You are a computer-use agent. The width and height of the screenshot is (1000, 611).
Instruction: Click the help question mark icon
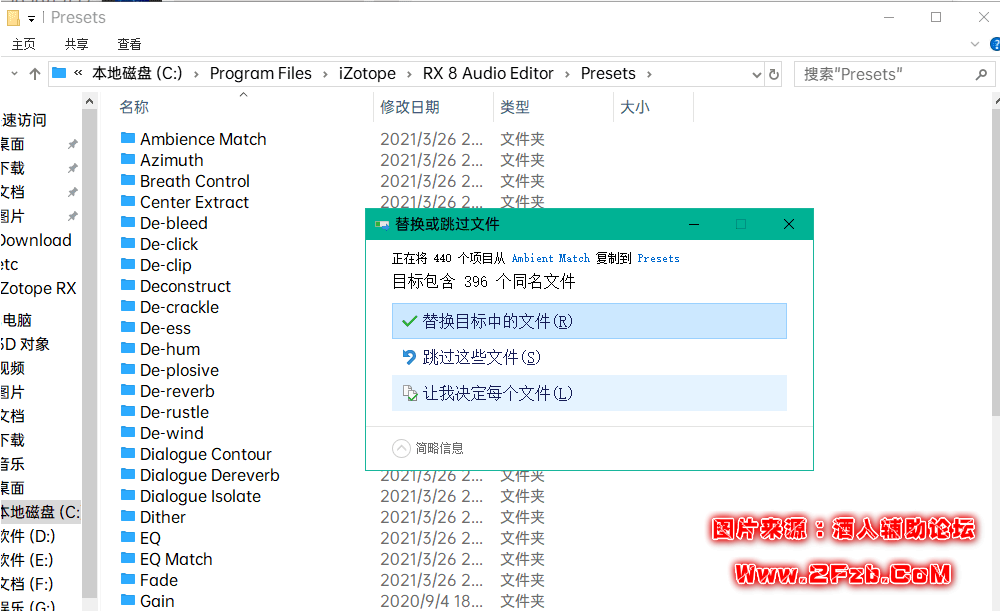pyautogui.click(x=994, y=44)
